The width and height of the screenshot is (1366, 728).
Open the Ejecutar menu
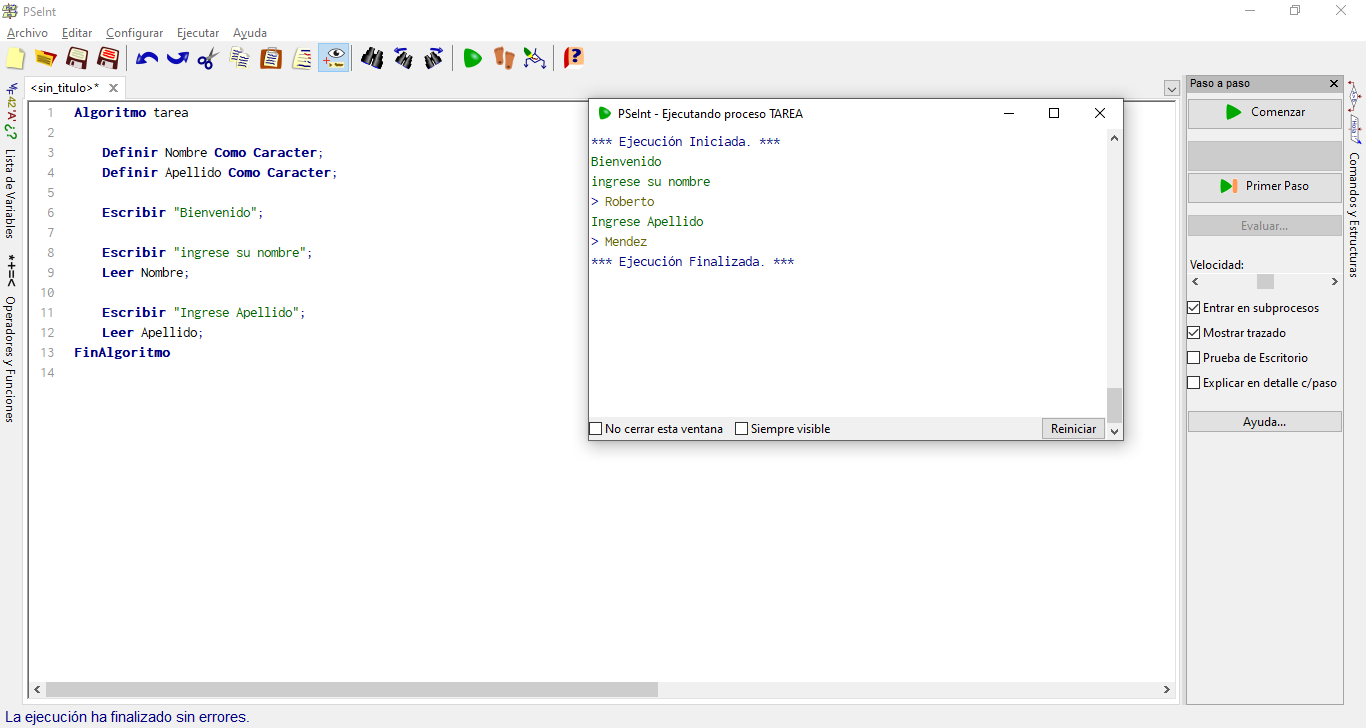[x=198, y=33]
